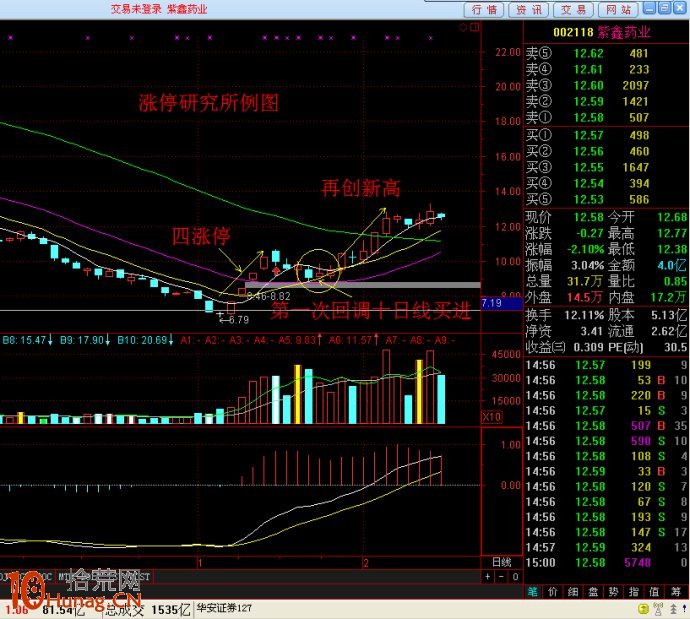Click the + zoom-in chart button

(488, 576)
